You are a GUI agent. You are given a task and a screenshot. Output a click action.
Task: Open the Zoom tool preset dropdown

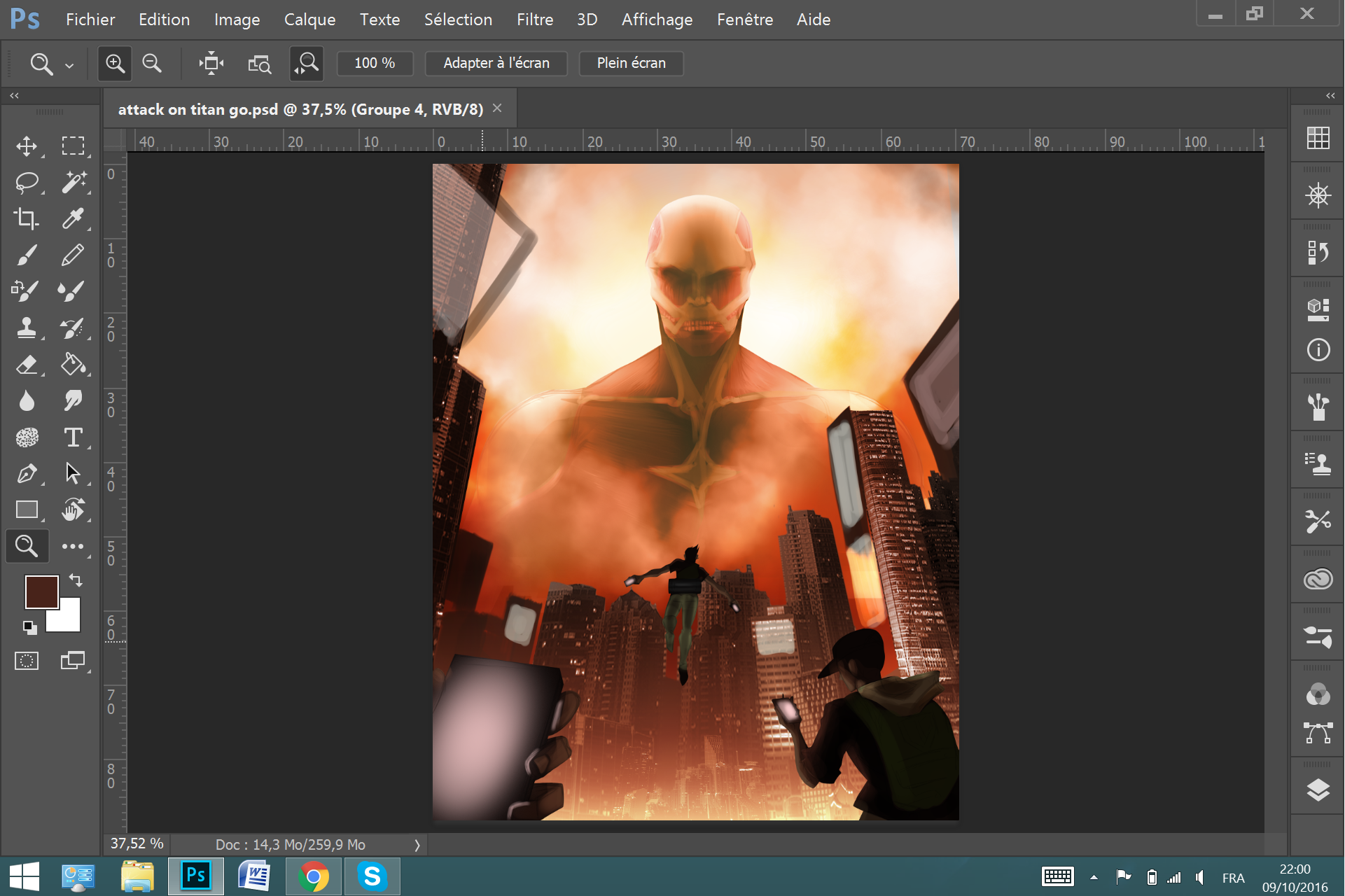[x=69, y=66]
